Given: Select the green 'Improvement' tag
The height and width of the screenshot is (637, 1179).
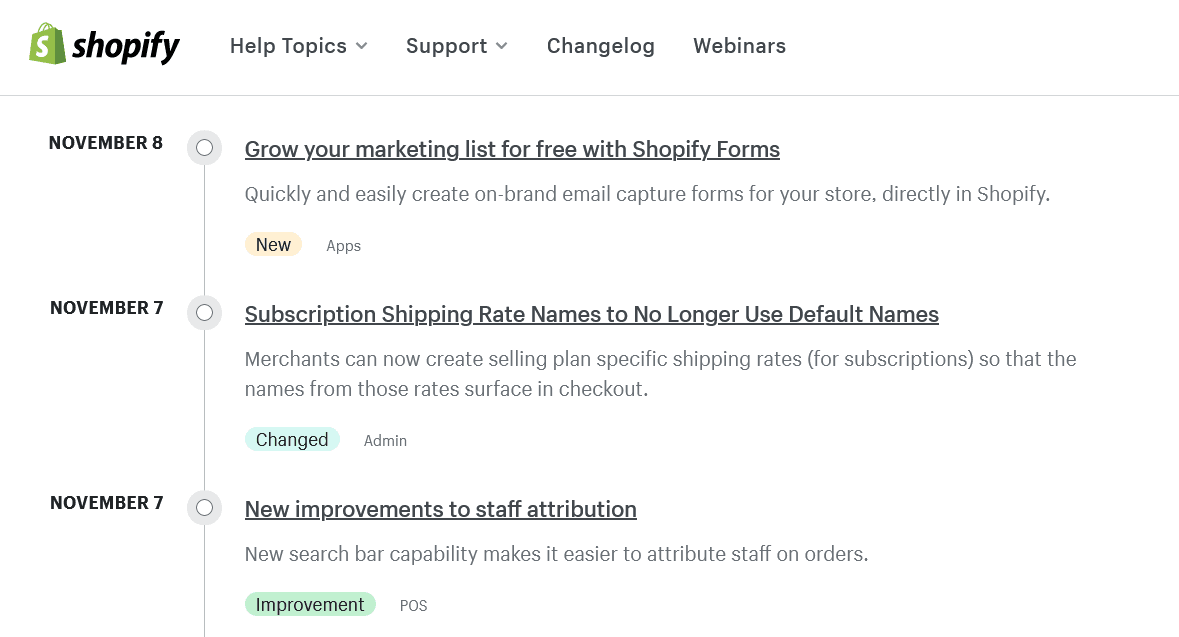Looking at the screenshot, I should coord(310,605).
